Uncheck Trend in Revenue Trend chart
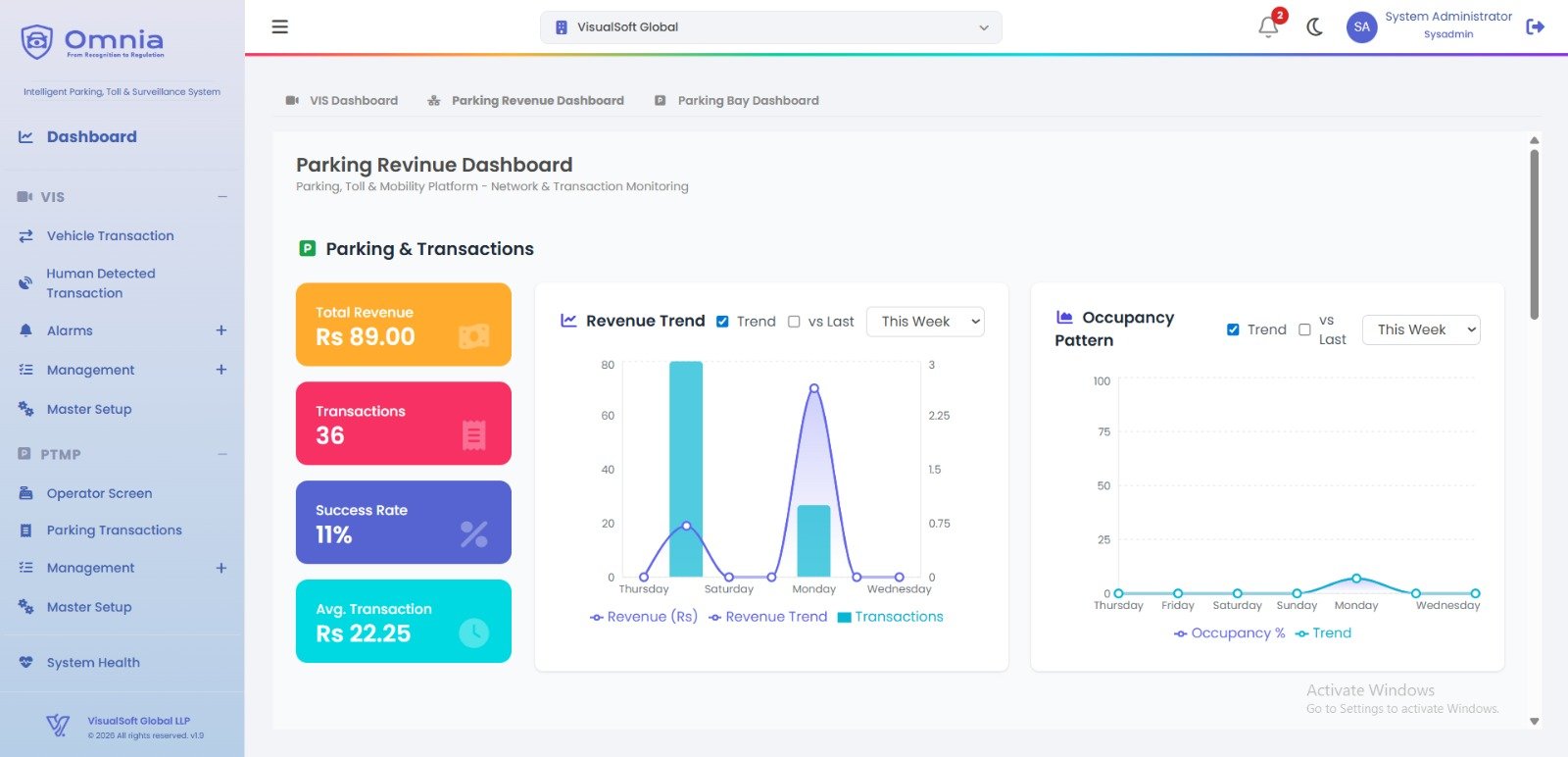The height and width of the screenshot is (757, 1568). click(x=722, y=322)
